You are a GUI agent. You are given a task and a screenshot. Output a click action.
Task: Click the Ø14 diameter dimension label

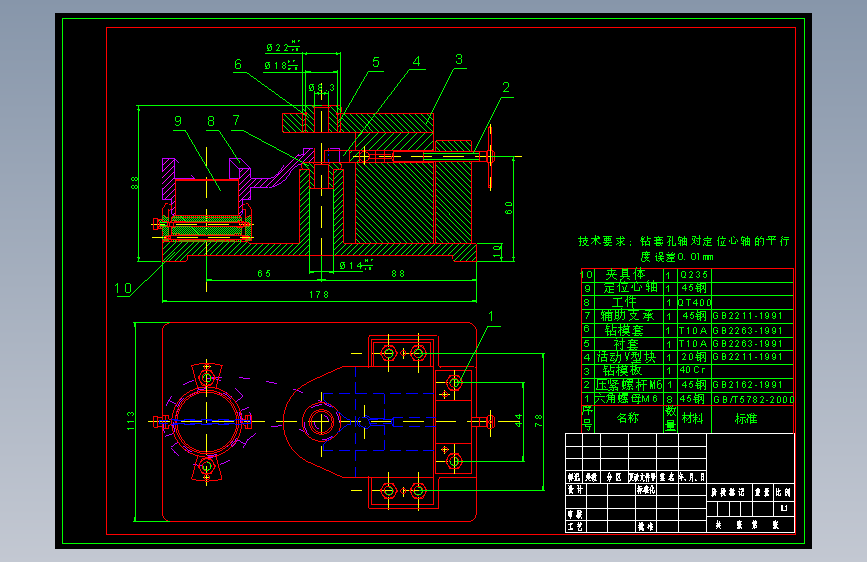coord(356,266)
